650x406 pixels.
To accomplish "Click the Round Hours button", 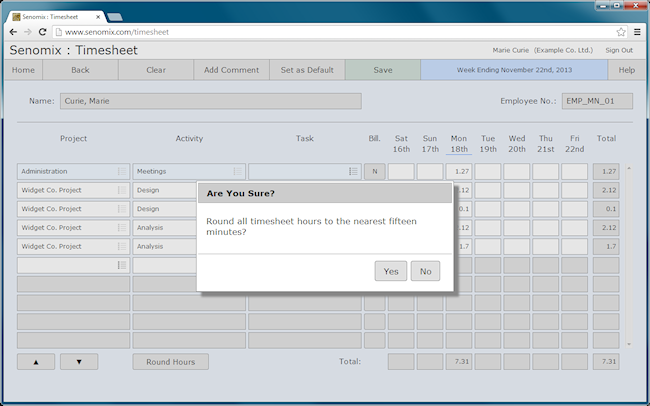I will point(171,362).
